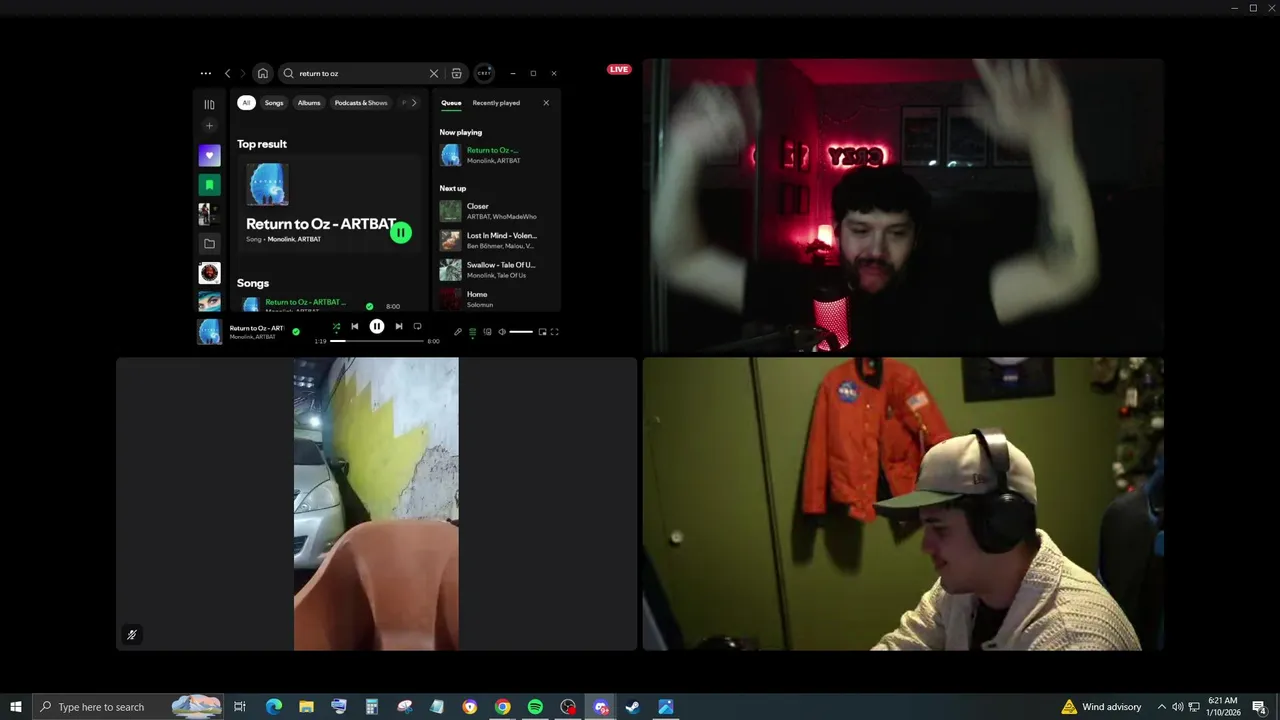
Task: Adjust the Spotify volume slider
Action: point(521,332)
